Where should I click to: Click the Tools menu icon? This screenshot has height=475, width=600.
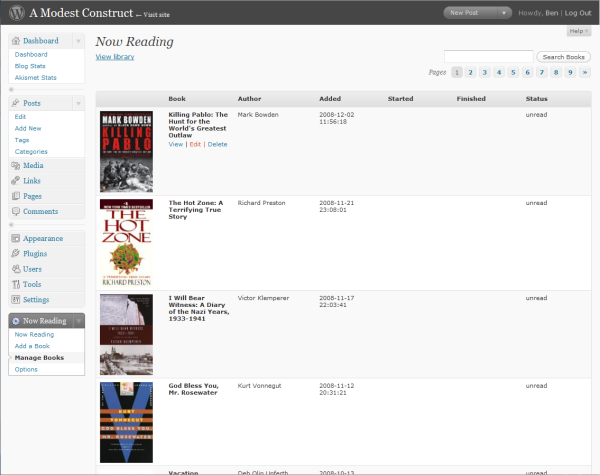(x=16, y=284)
